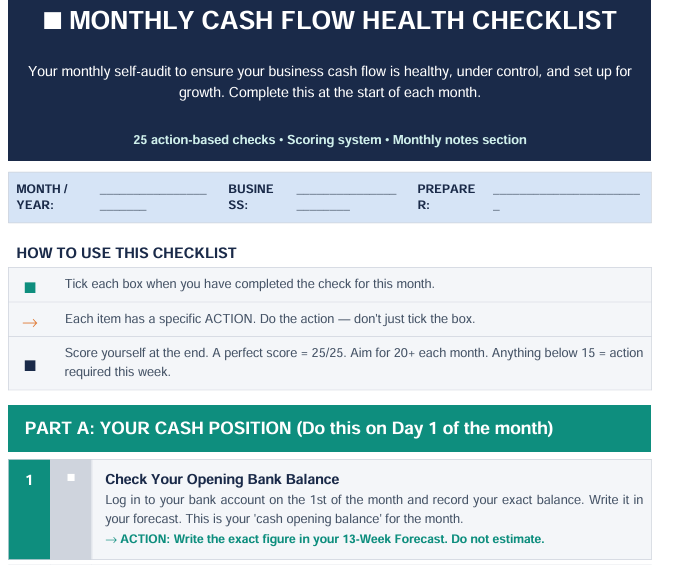Click the orange arrow icon in the instructions
The height and width of the screenshot is (565, 695).
click(x=30, y=322)
